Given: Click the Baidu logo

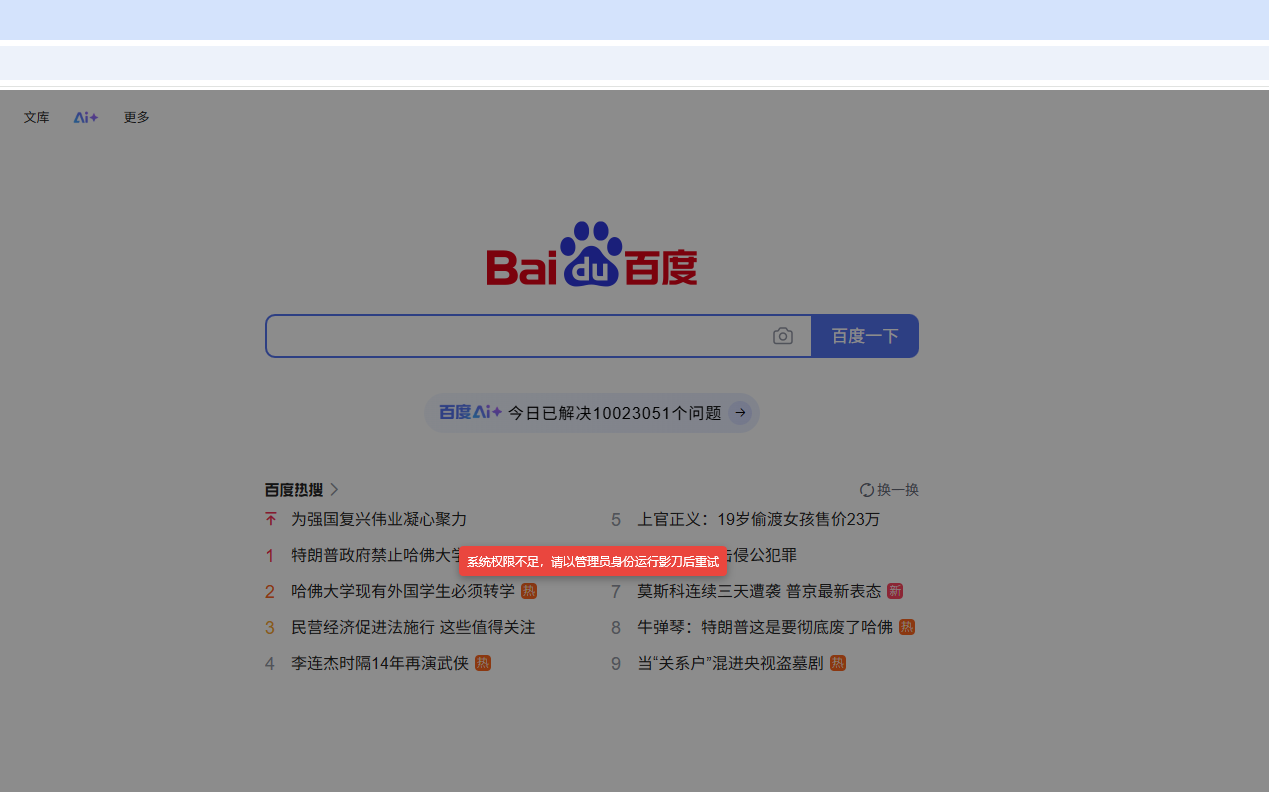Looking at the screenshot, I should 592,254.
